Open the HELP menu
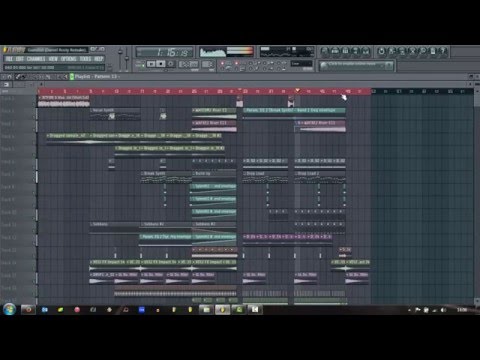The width and height of the screenshot is (480, 360). (99, 59)
